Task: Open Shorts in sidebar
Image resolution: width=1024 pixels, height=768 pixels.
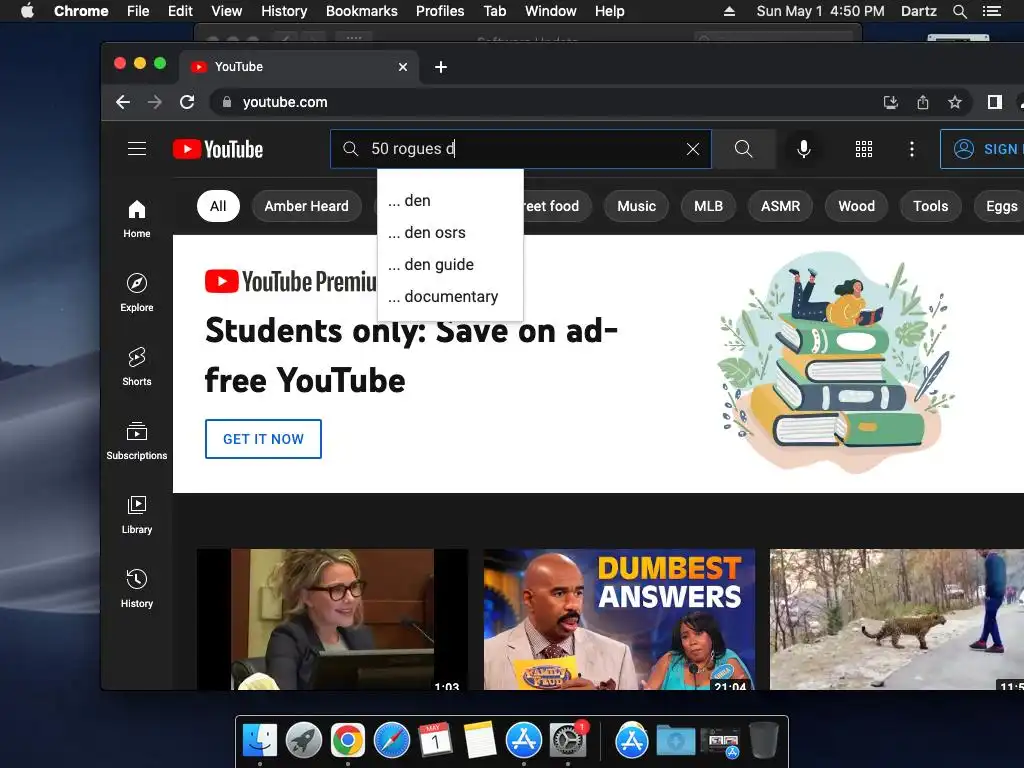Action: 136,366
